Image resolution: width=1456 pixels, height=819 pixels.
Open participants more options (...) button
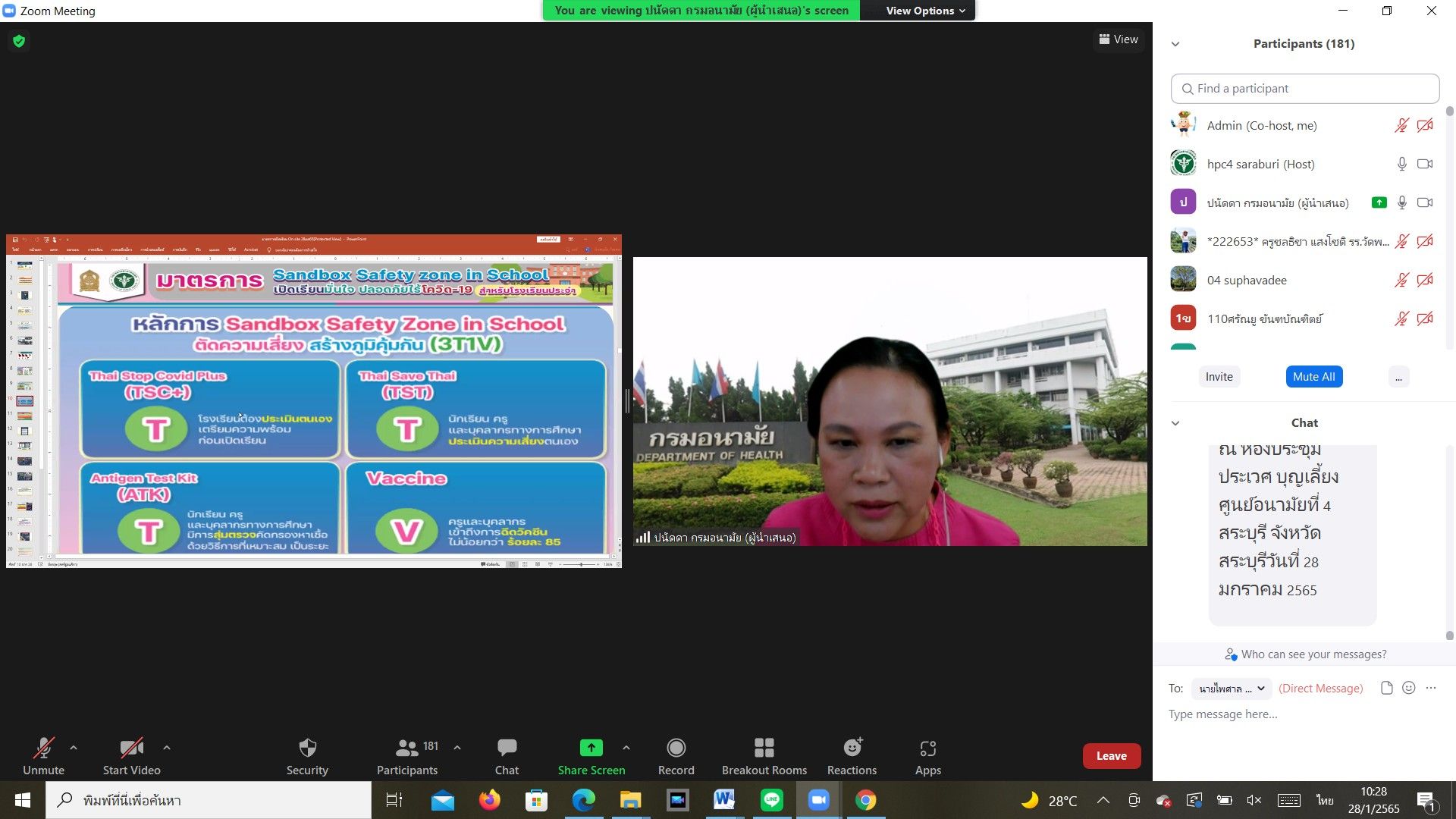(1398, 377)
